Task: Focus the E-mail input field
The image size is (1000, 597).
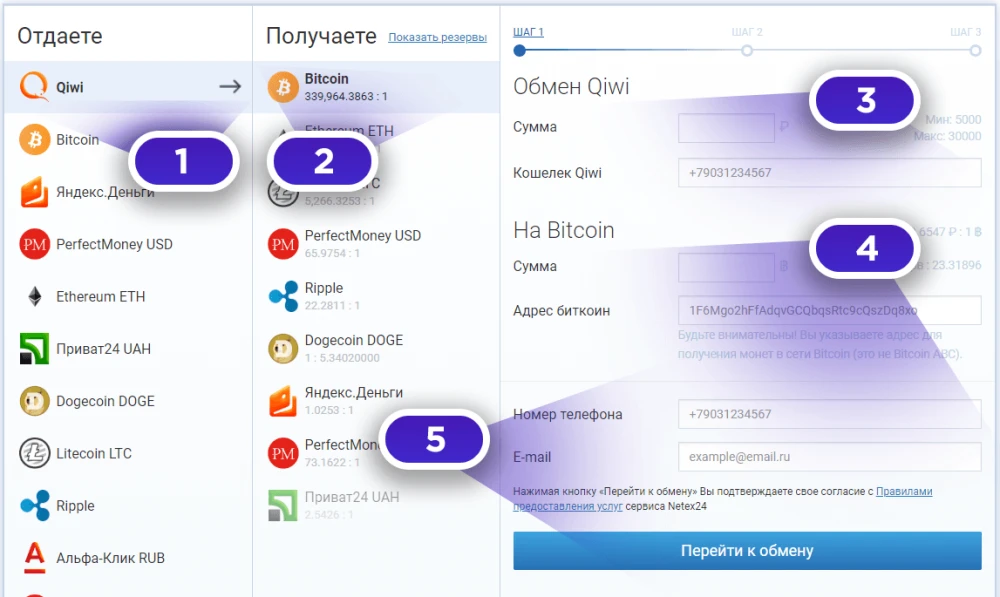Action: (829, 457)
